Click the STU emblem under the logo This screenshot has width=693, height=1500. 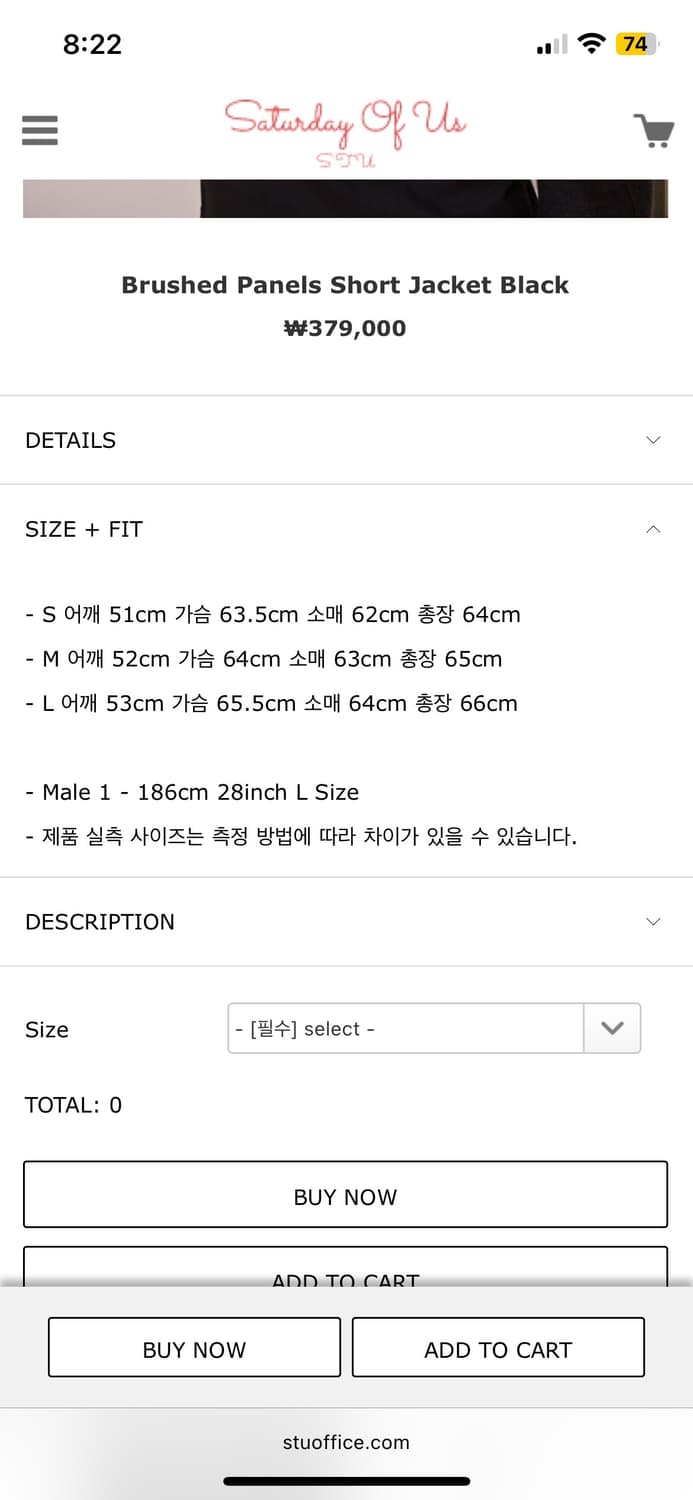click(x=345, y=157)
